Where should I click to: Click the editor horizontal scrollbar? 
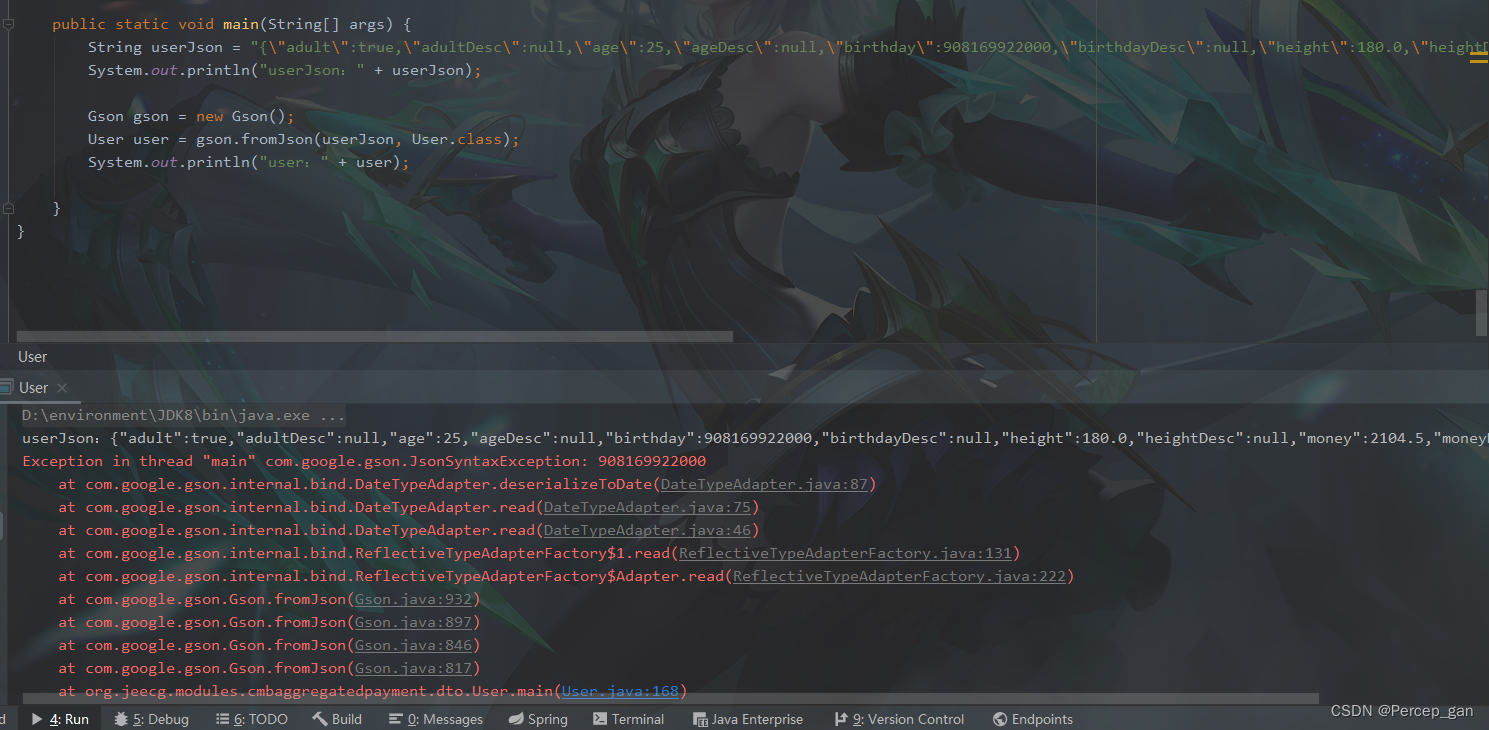(375, 336)
